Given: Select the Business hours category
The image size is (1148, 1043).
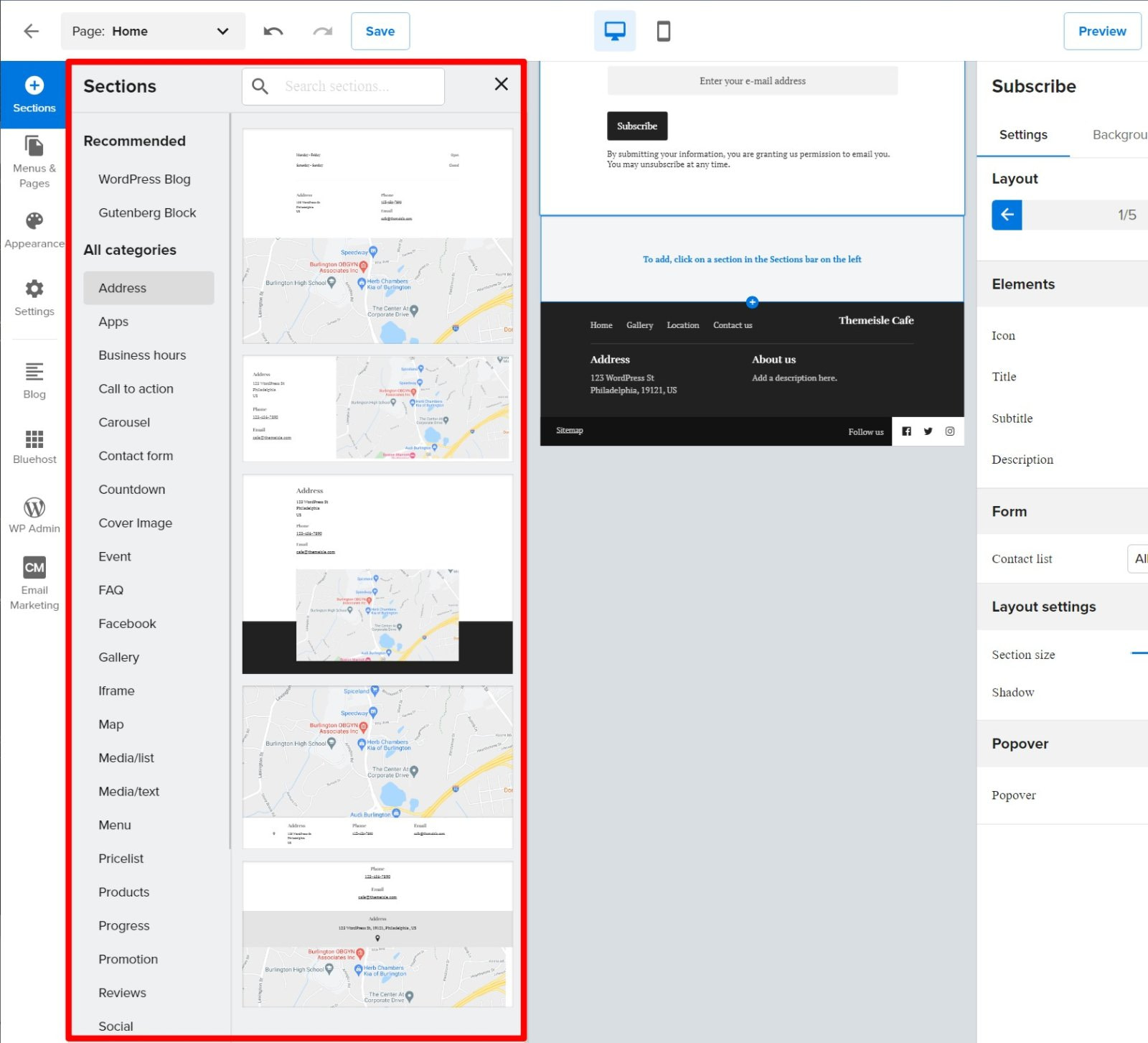Looking at the screenshot, I should pyautogui.click(x=141, y=355).
